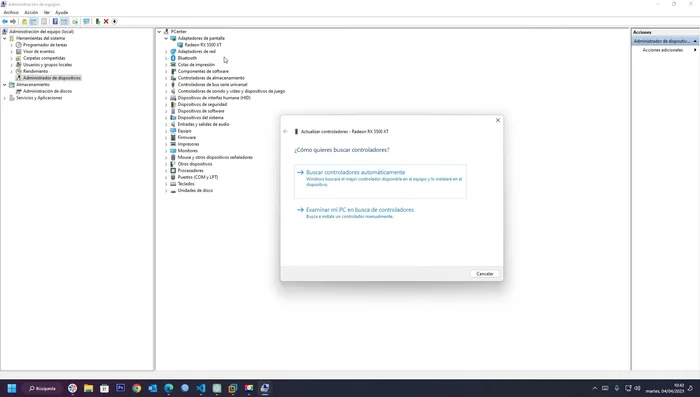The height and width of the screenshot is (397, 700).
Task: Click the volume icon in system tray
Action: [x=637, y=388]
